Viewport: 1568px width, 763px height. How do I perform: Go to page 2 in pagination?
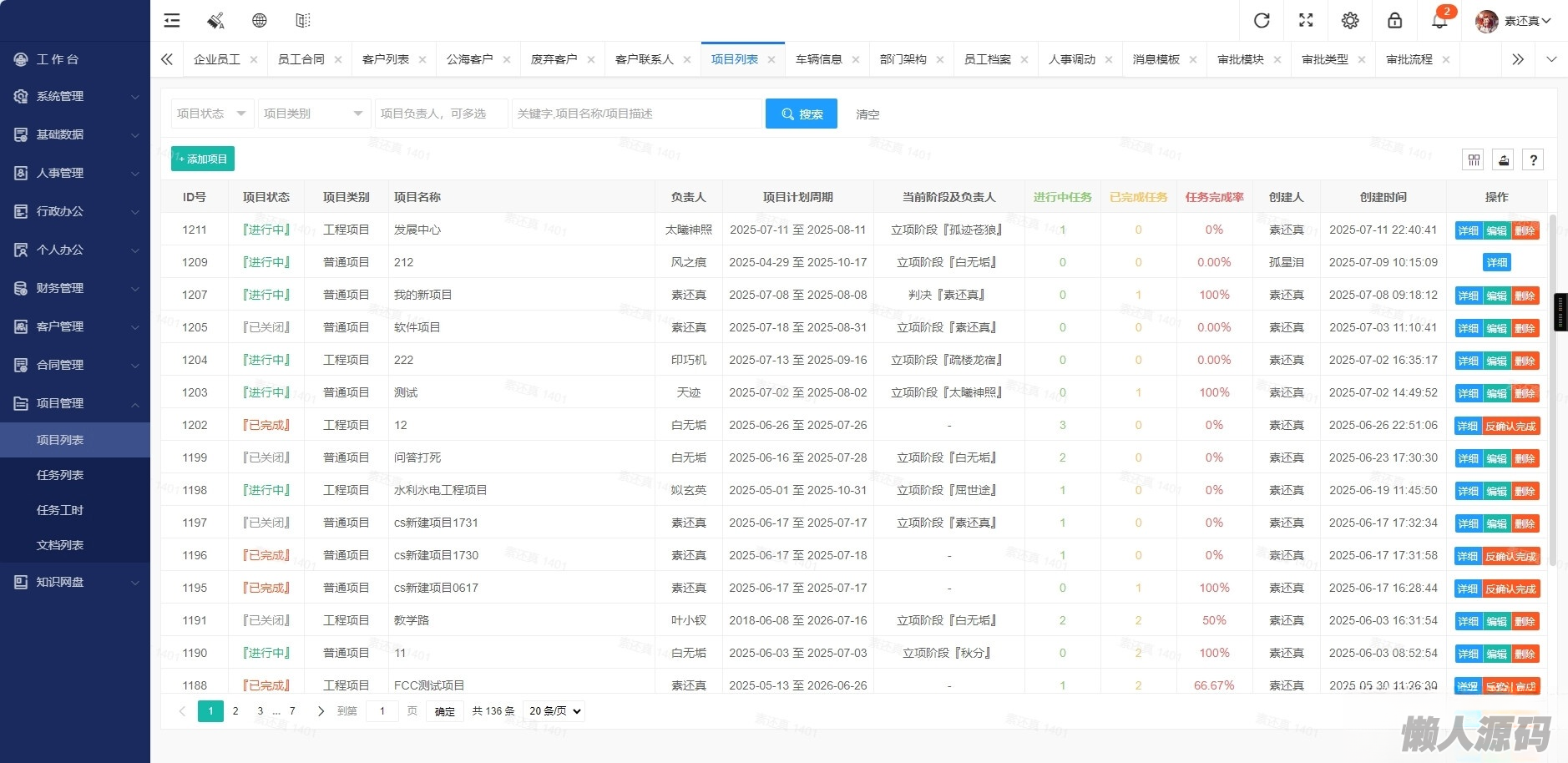[235, 711]
